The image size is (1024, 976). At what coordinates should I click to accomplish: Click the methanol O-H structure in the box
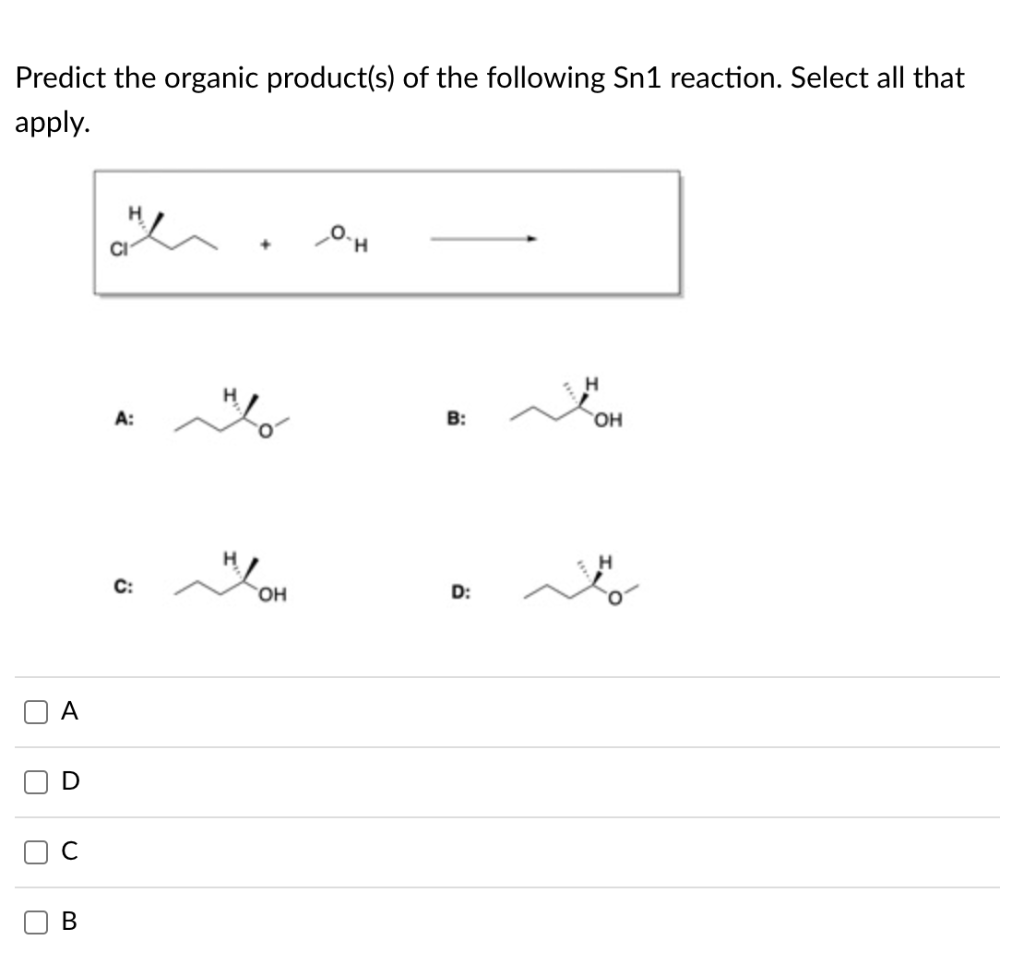340,238
